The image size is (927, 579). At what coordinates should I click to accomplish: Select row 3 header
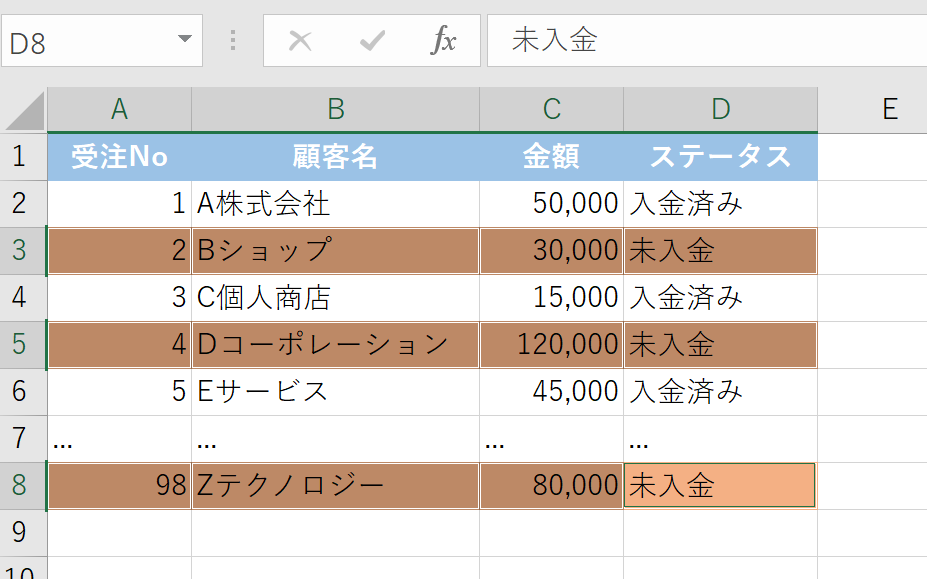(22, 251)
